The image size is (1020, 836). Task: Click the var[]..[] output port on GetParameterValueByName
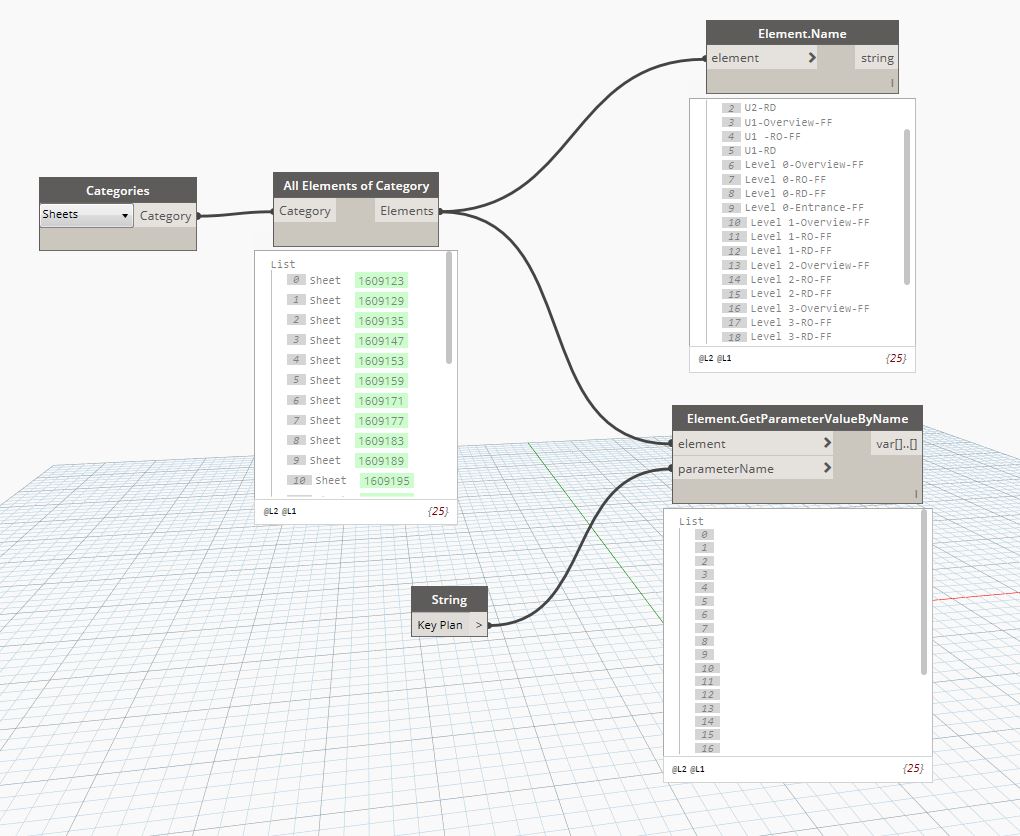point(895,443)
